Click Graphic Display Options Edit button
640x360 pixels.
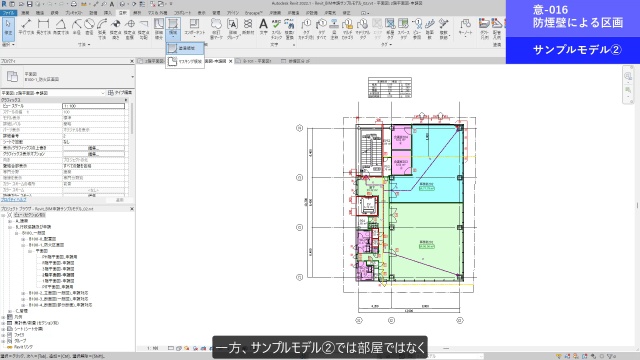click(x=93, y=154)
